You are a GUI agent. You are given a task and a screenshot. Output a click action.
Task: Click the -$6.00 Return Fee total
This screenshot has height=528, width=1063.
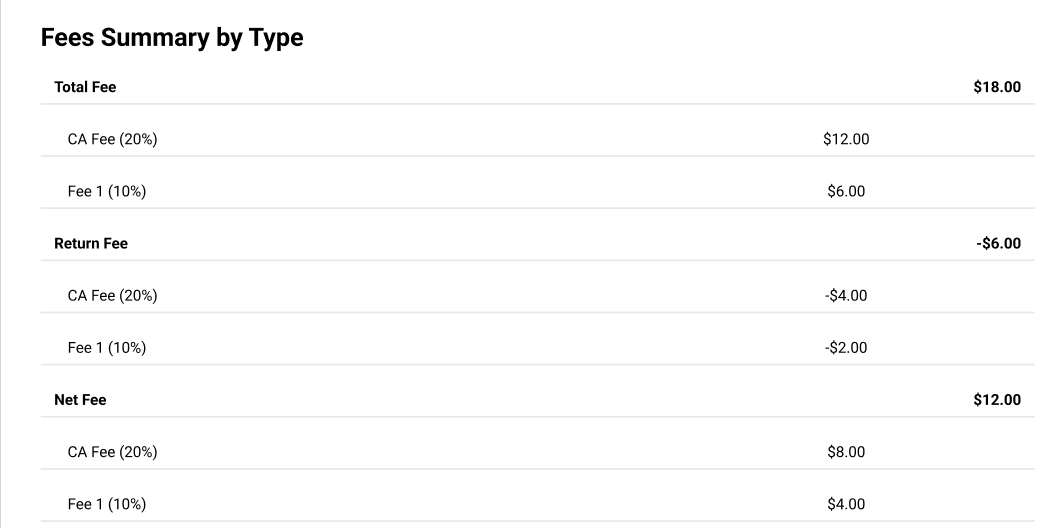tap(998, 243)
